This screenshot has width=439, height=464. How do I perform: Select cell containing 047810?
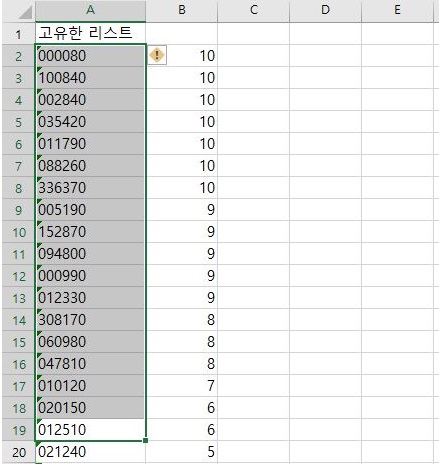90,364
